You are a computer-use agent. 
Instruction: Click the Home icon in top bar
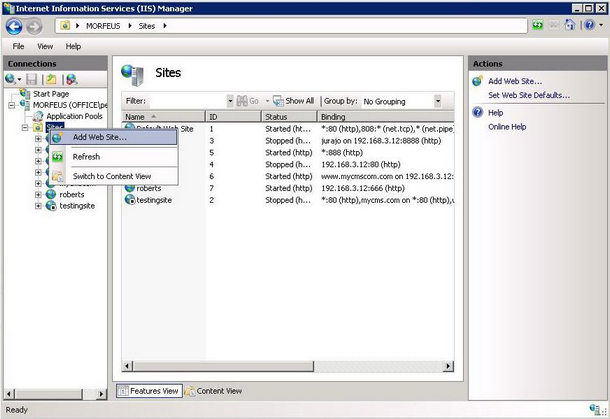(x=570, y=25)
